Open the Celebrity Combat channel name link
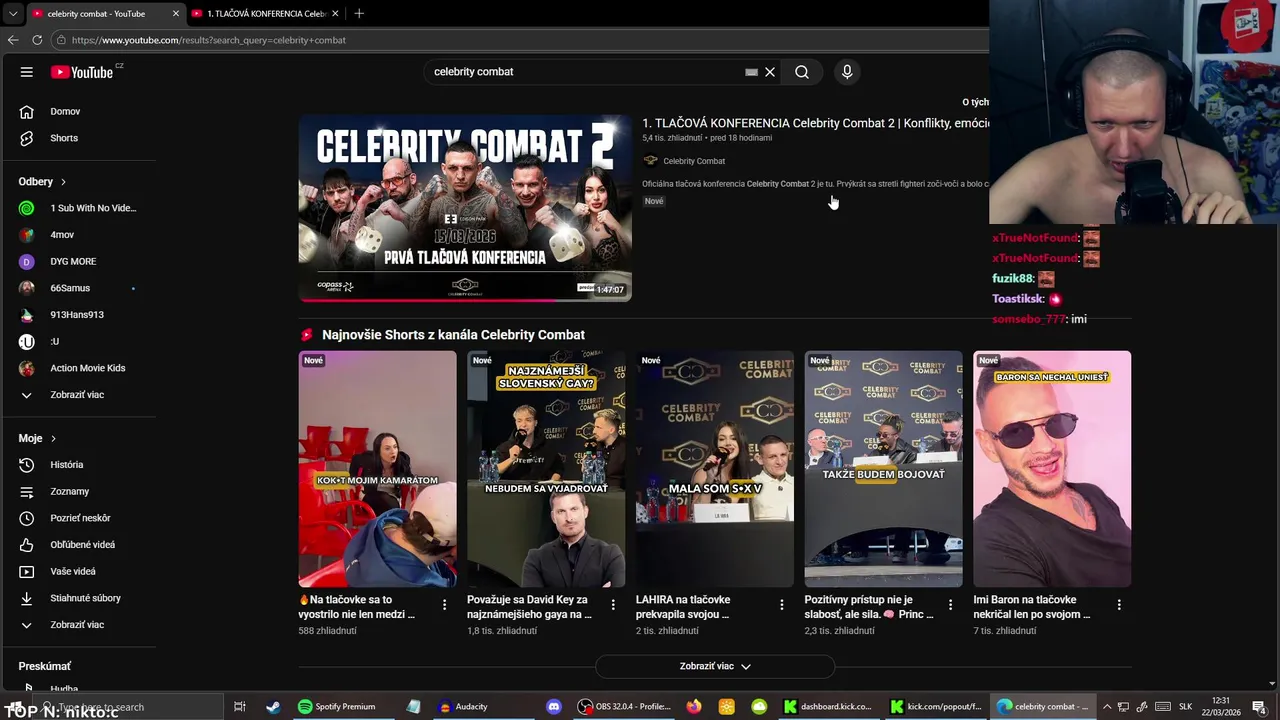The height and width of the screenshot is (720, 1280). point(694,161)
